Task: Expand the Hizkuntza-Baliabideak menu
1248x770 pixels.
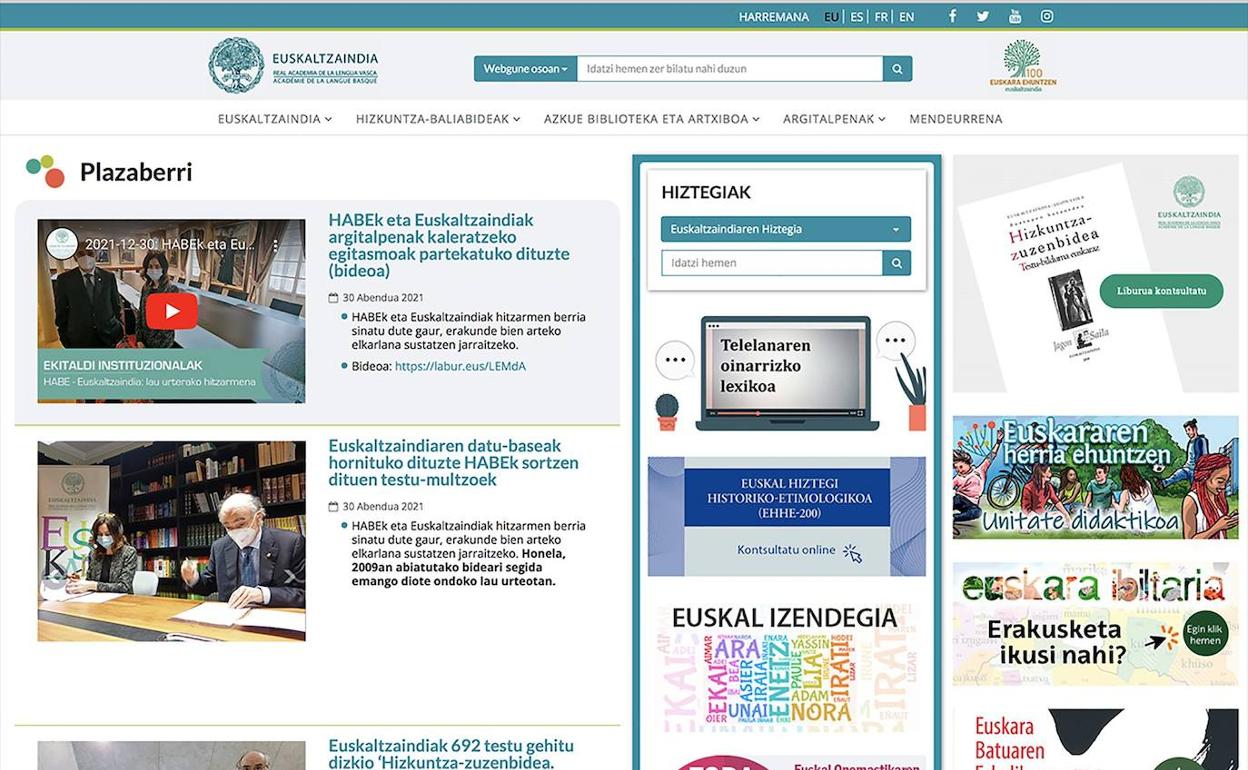Action: tap(437, 119)
